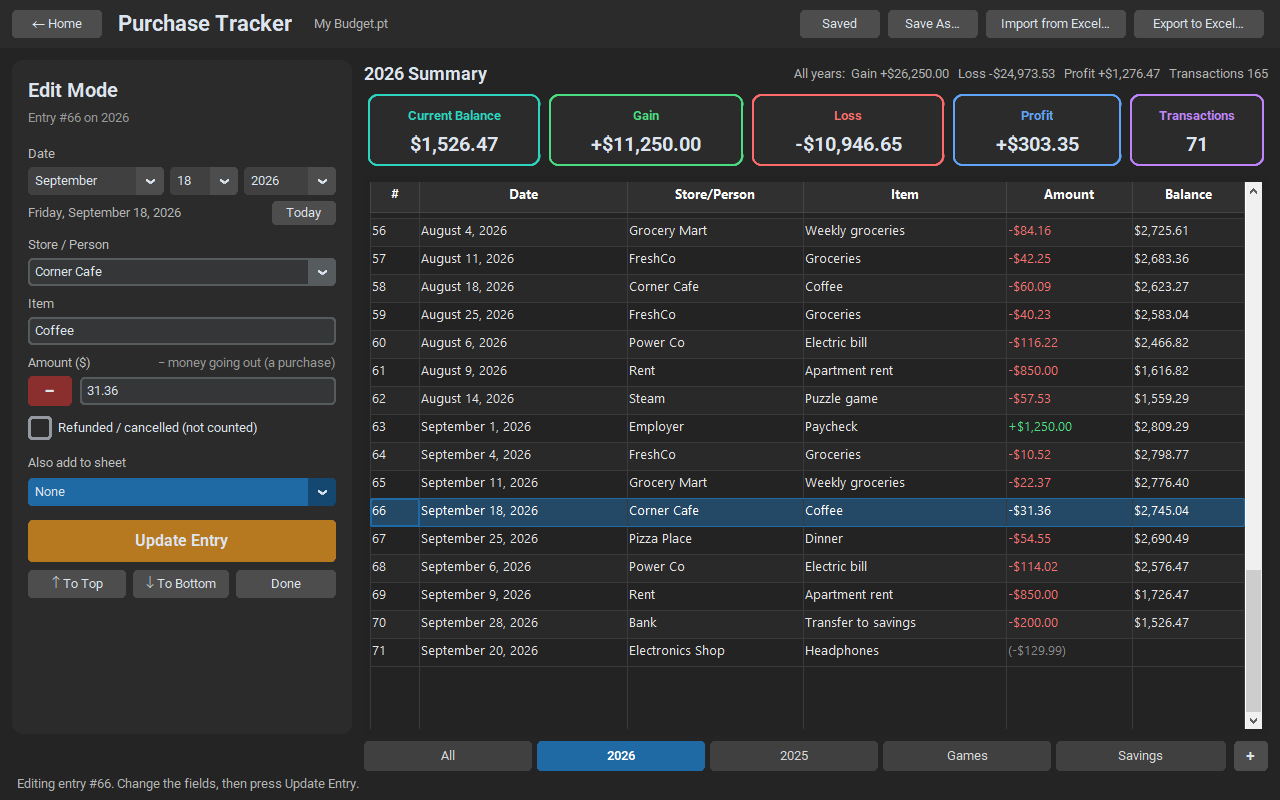Open the year dropdown in the Date section
This screenshot has width=1280, height=800.
coord(290,181)
